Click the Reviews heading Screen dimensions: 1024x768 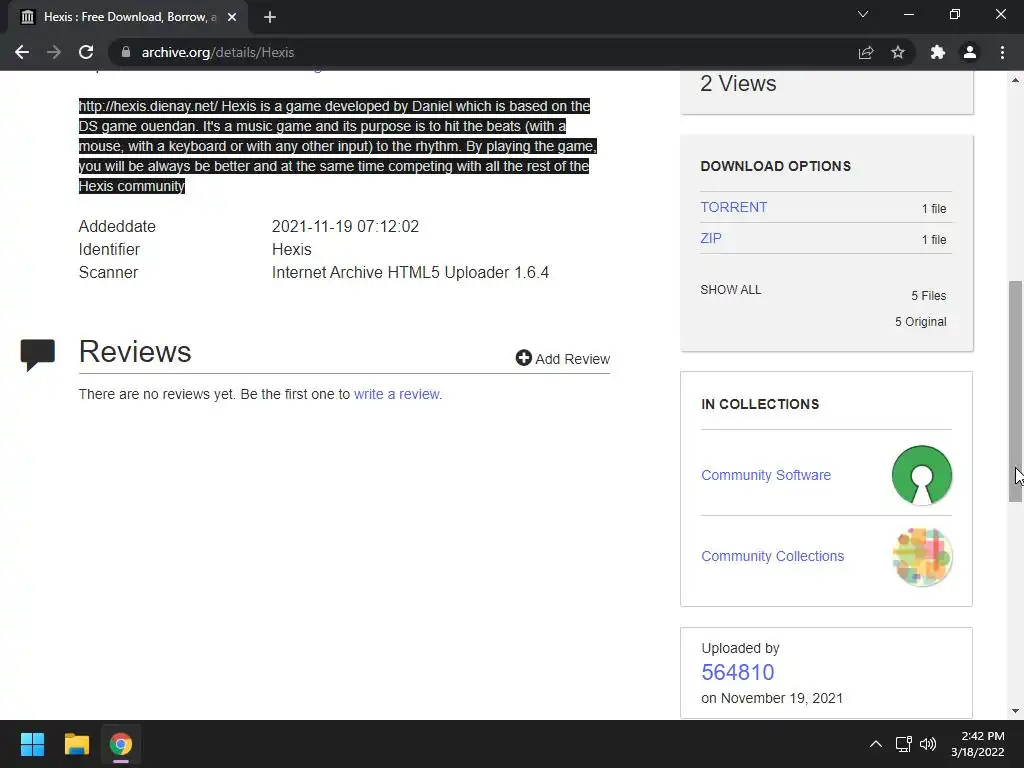coord(135,352)
